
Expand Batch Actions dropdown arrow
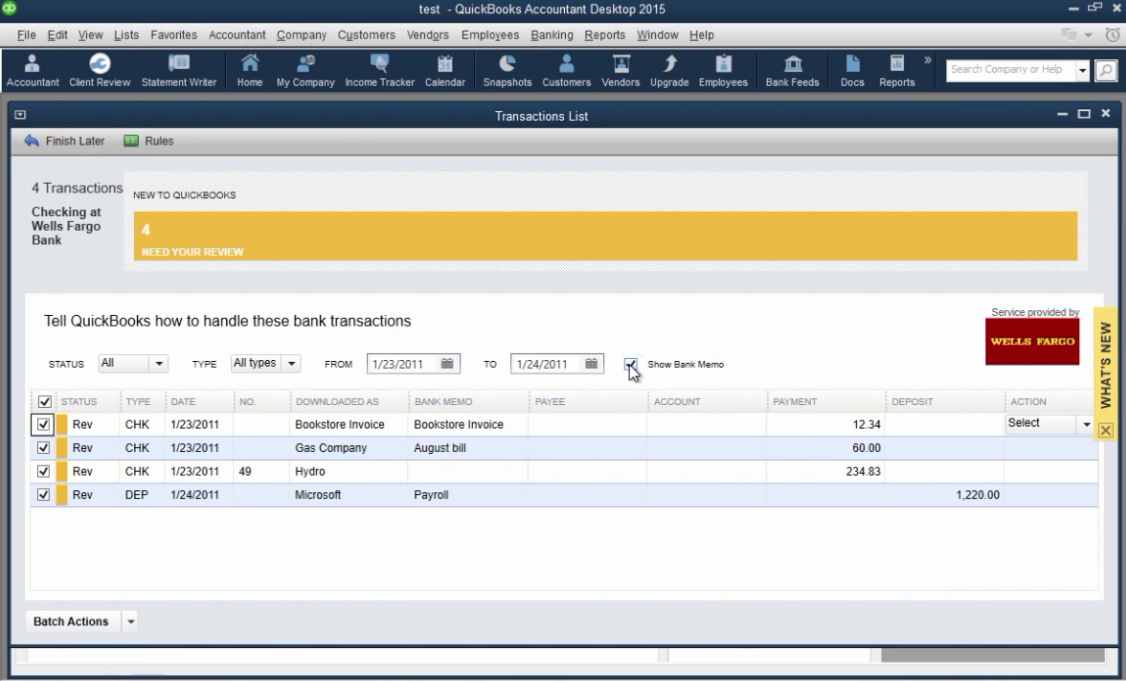(x=130, y=621)
